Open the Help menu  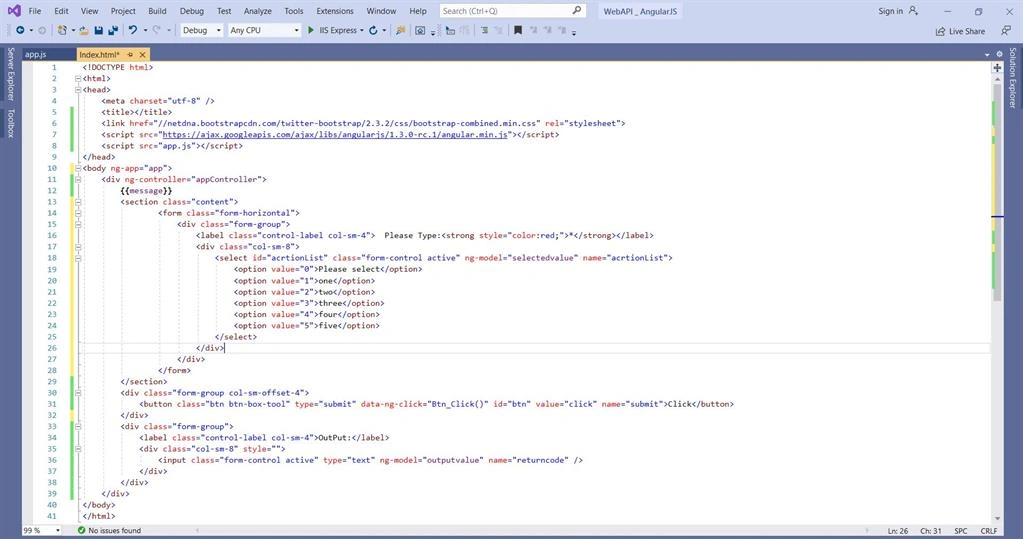point(418,11)
